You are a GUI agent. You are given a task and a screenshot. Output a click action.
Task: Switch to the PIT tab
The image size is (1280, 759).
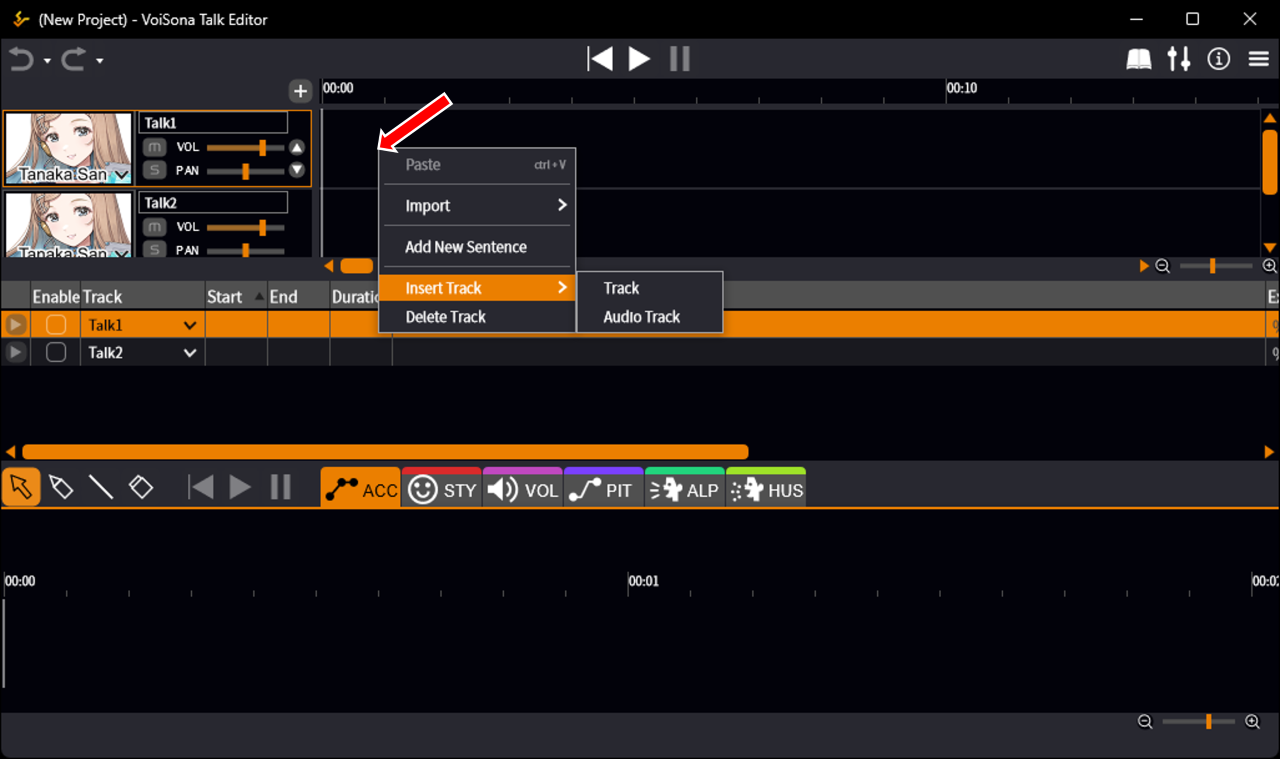(x=604, y=488)
